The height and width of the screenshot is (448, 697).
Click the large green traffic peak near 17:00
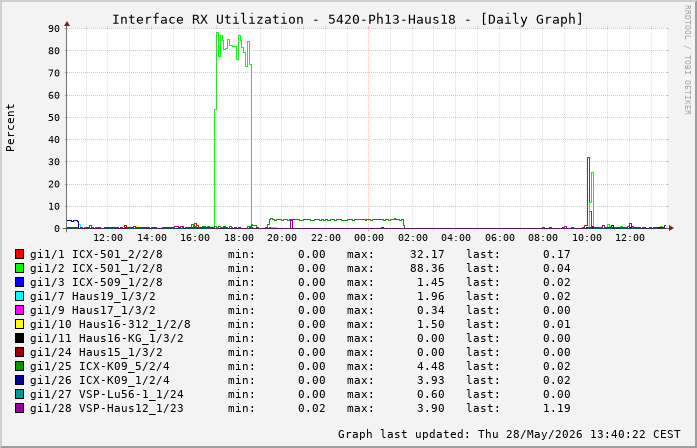[233, 131]
